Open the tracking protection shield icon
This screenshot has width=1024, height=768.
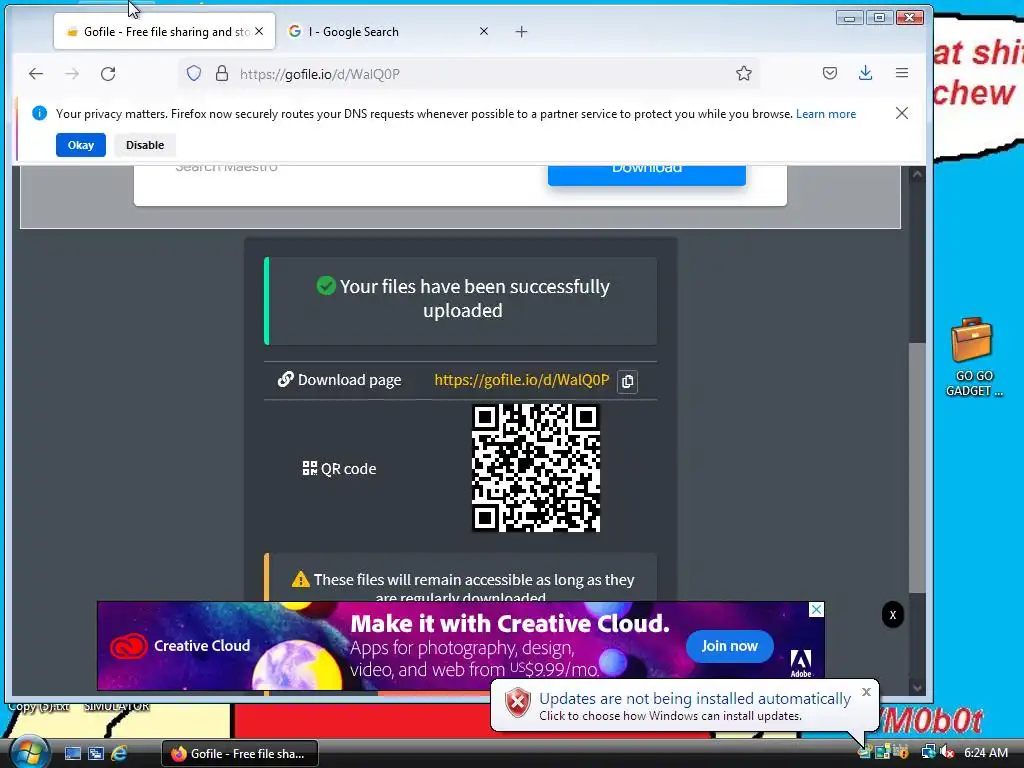click(194, 73)
